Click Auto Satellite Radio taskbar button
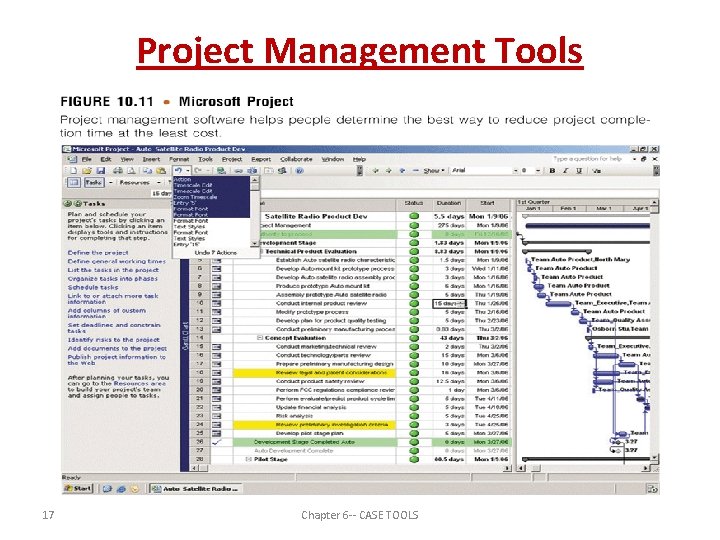Image resolution: width=720 pixels, height=540 pixels. pyautogui.click(x=196, y=489)
